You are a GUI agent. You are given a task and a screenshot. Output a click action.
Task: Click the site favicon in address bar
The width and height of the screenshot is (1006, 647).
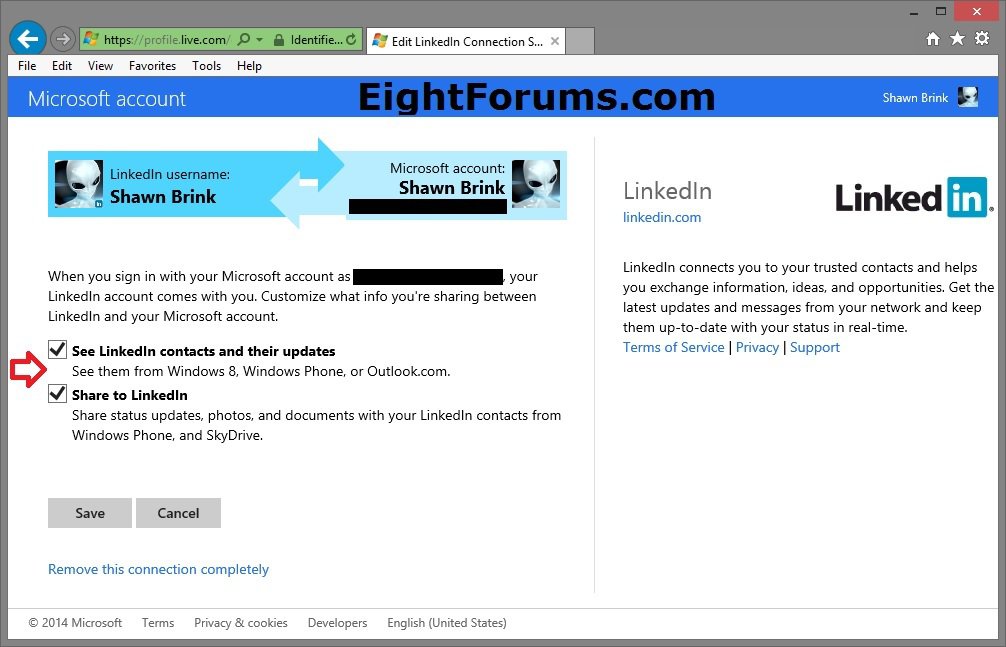pyautogui.click(x=91, y=39)
